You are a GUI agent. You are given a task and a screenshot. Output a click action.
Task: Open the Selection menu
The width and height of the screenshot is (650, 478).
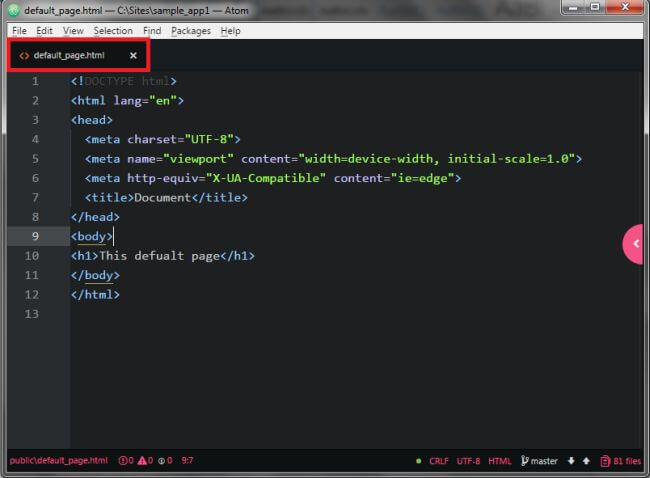tap(113, 31)
